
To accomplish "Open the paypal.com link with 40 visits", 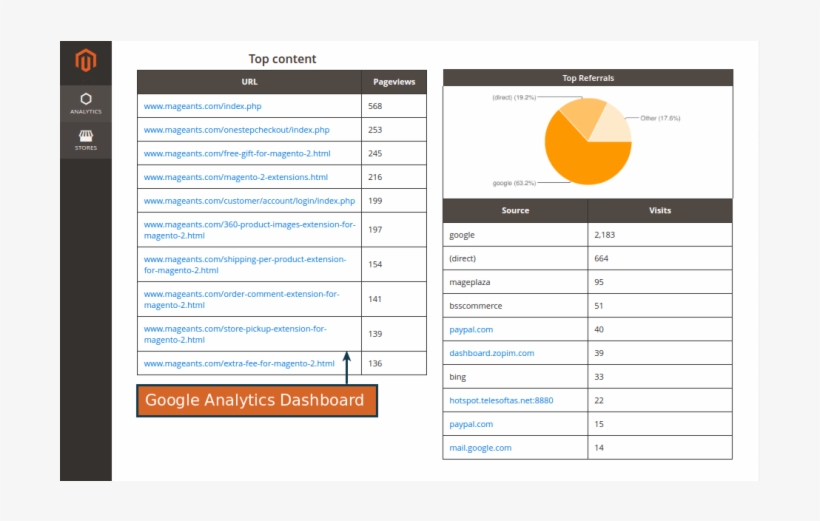I will tap(471, 330).
